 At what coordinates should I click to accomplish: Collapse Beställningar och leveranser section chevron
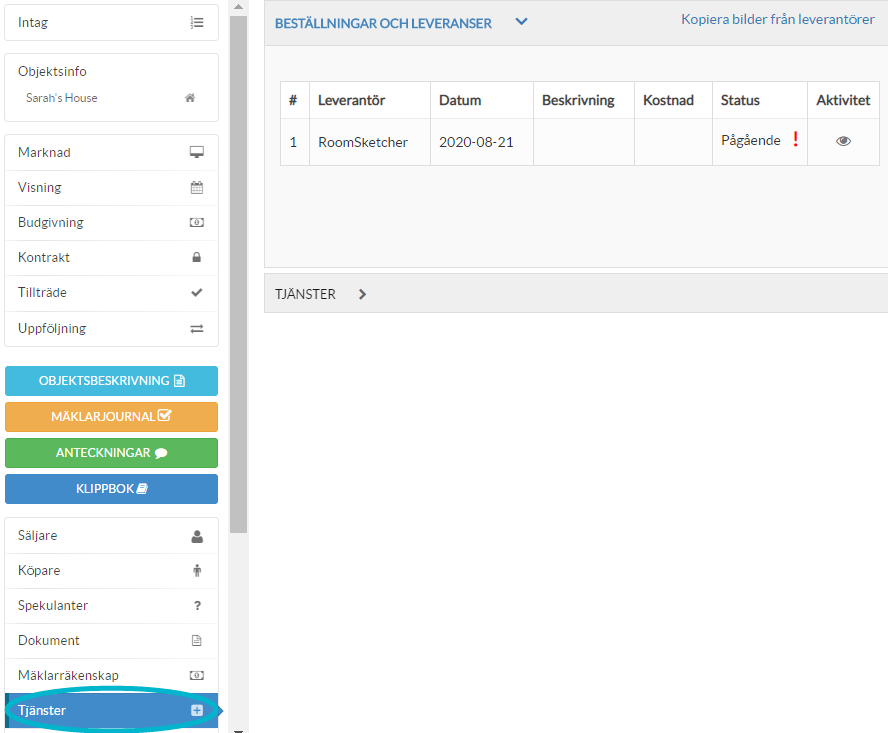click(x=521, y=22)
